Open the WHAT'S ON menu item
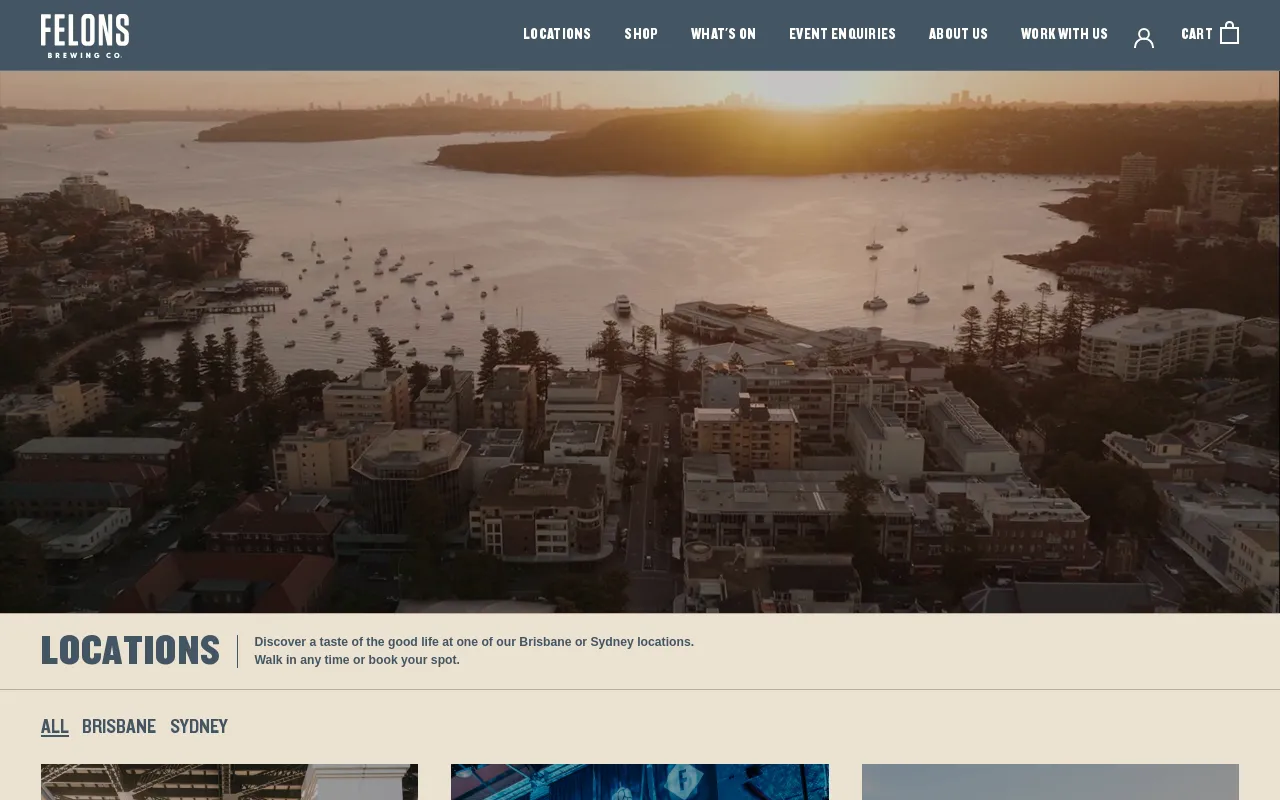 coord(723,34)
